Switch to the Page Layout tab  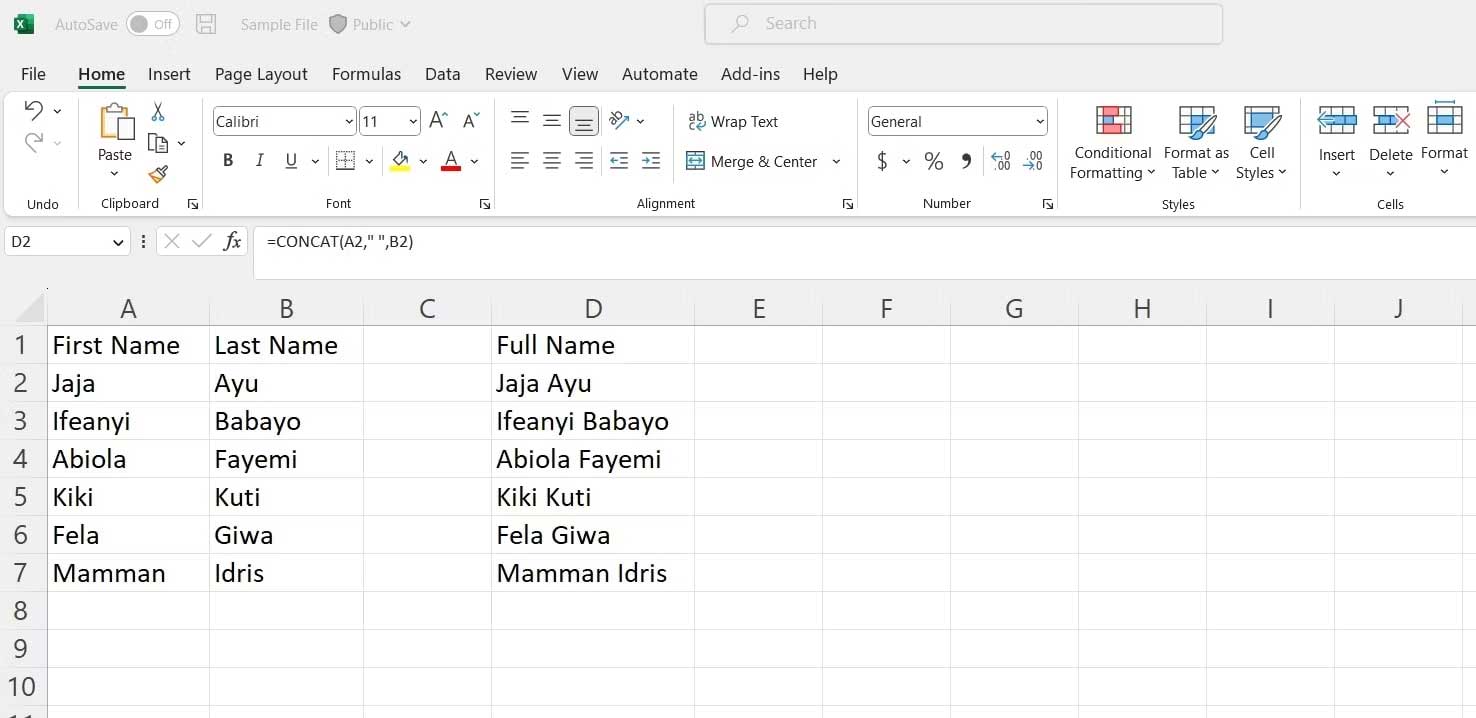pyautogui.click(x=261, y=74)
